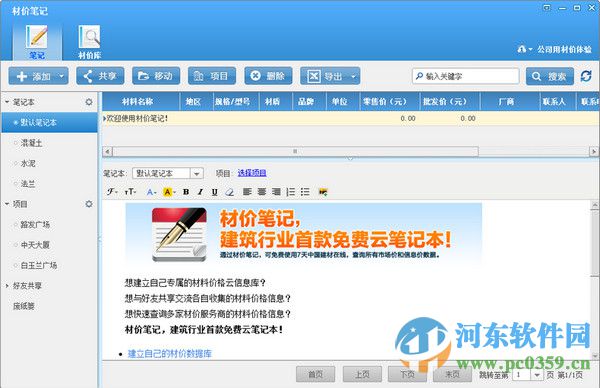Image resolution: width=600 pixels, height=388 pixels.
Task: Focus the keyword search input field
Action: pyautogui.click(x=466, y=76)
